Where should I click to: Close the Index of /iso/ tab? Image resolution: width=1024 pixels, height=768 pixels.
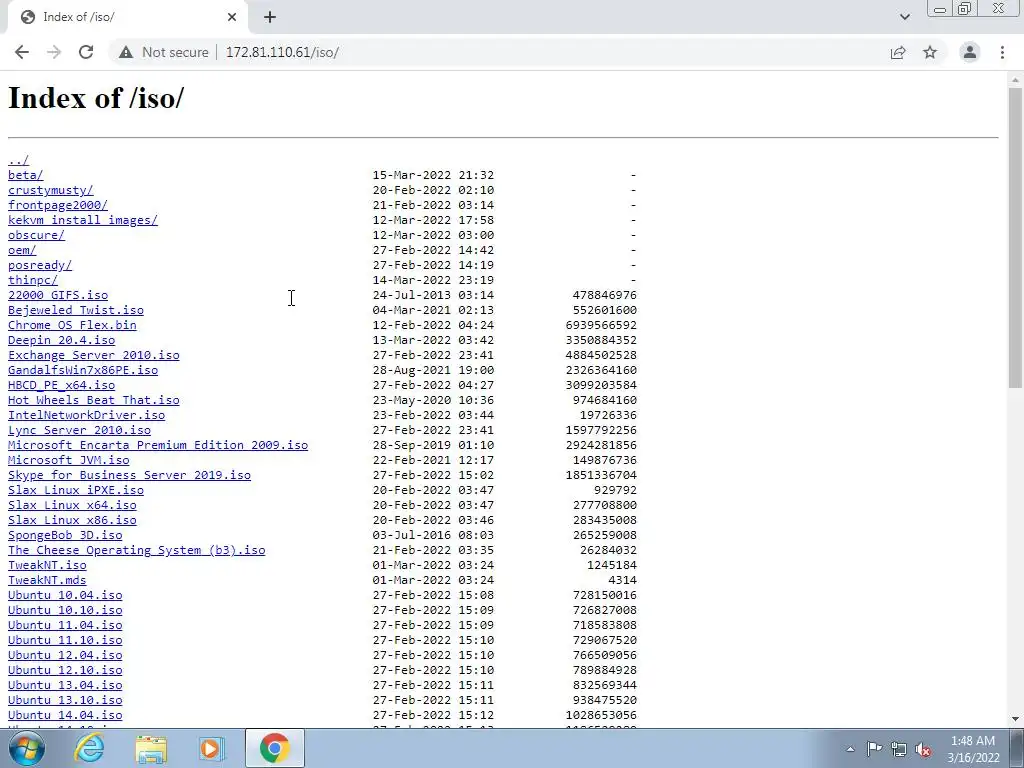(x=232, y=17)
